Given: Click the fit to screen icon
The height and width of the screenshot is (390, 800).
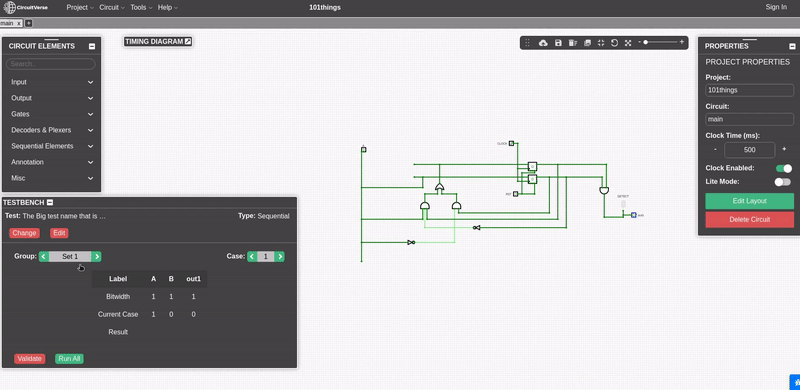Looking at the screenshot, I should coord(601,43).
